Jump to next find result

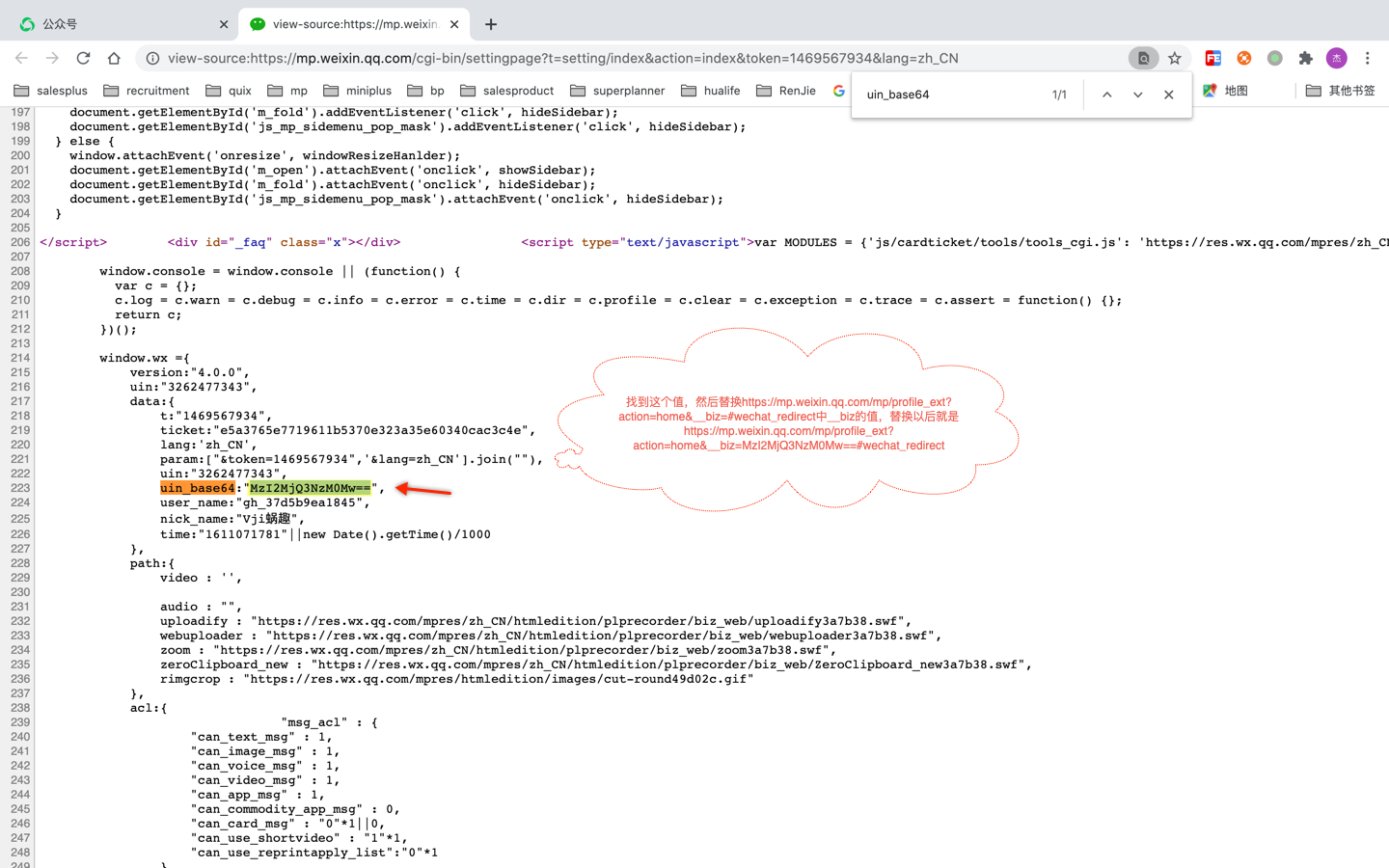tap(1137, 95)
